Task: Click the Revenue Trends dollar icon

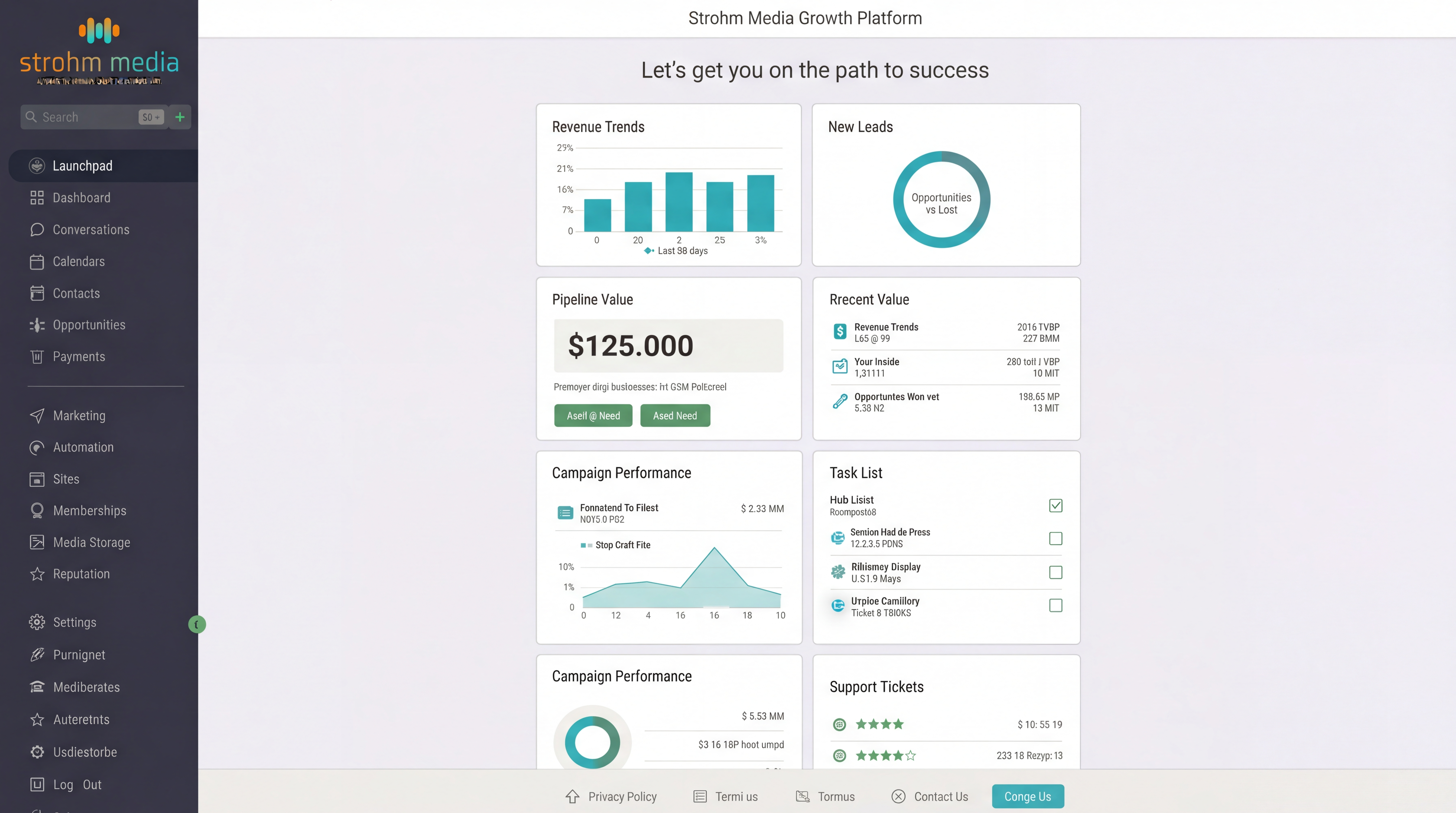Action: pos(840,332)
